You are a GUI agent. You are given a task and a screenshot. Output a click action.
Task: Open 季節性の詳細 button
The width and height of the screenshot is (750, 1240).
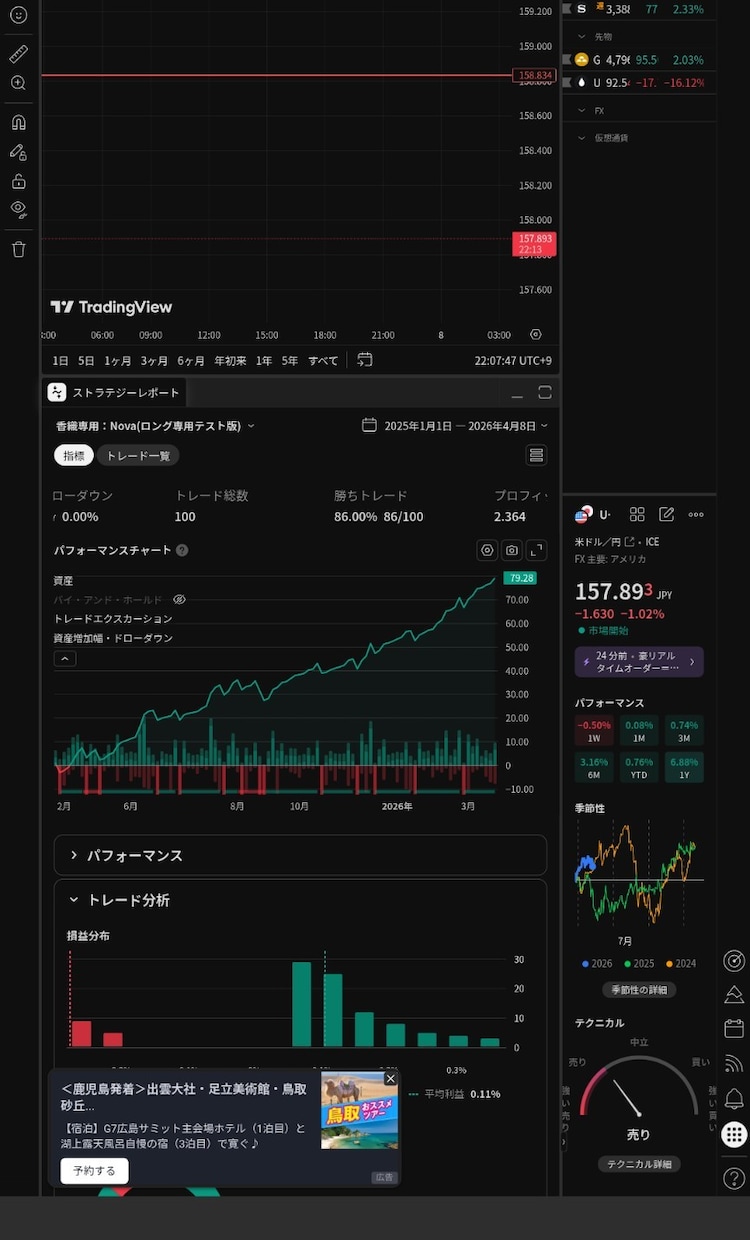pyautogui.click(x=639, y=989)
